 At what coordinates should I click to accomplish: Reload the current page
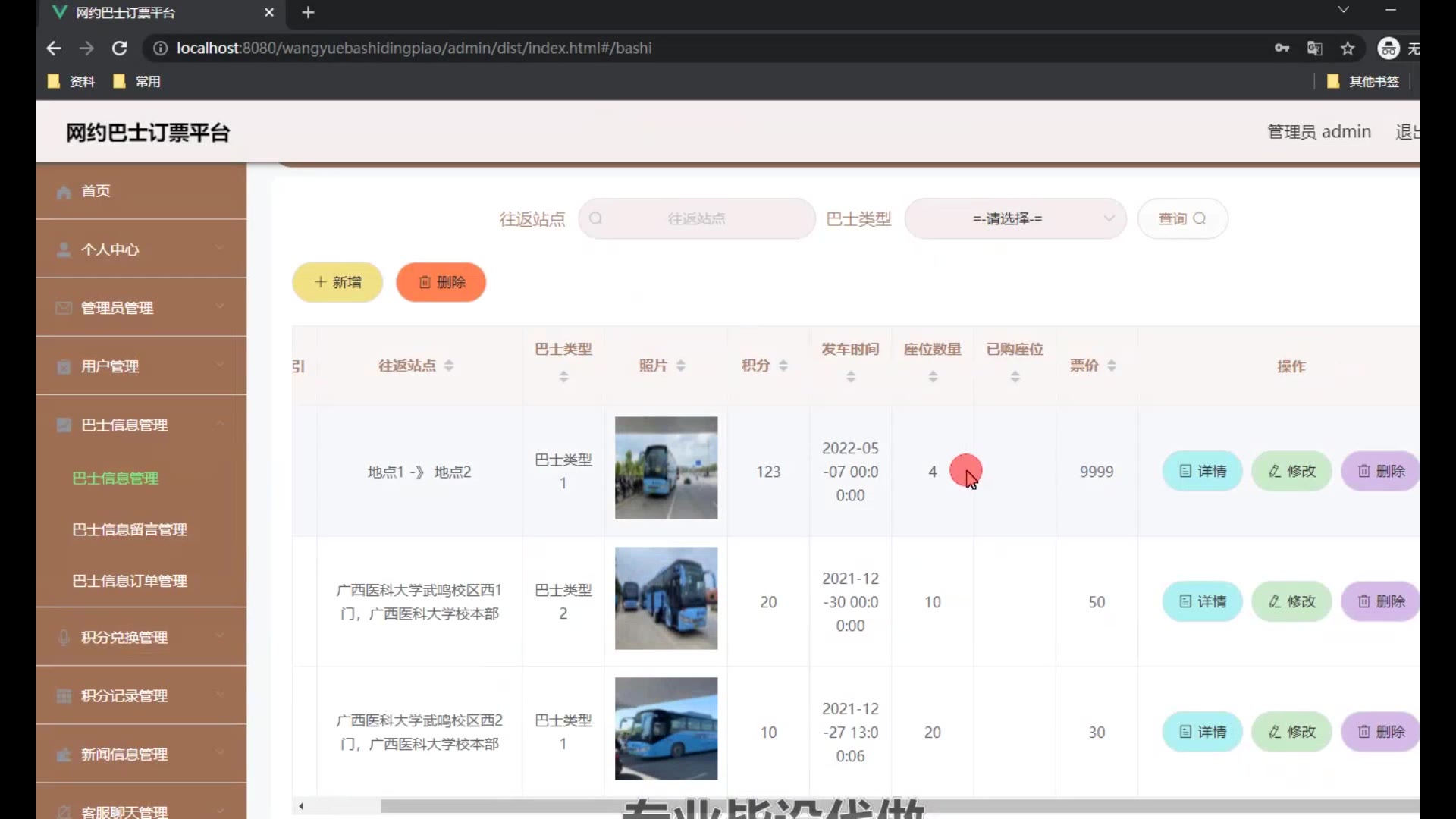coord(120,48)
